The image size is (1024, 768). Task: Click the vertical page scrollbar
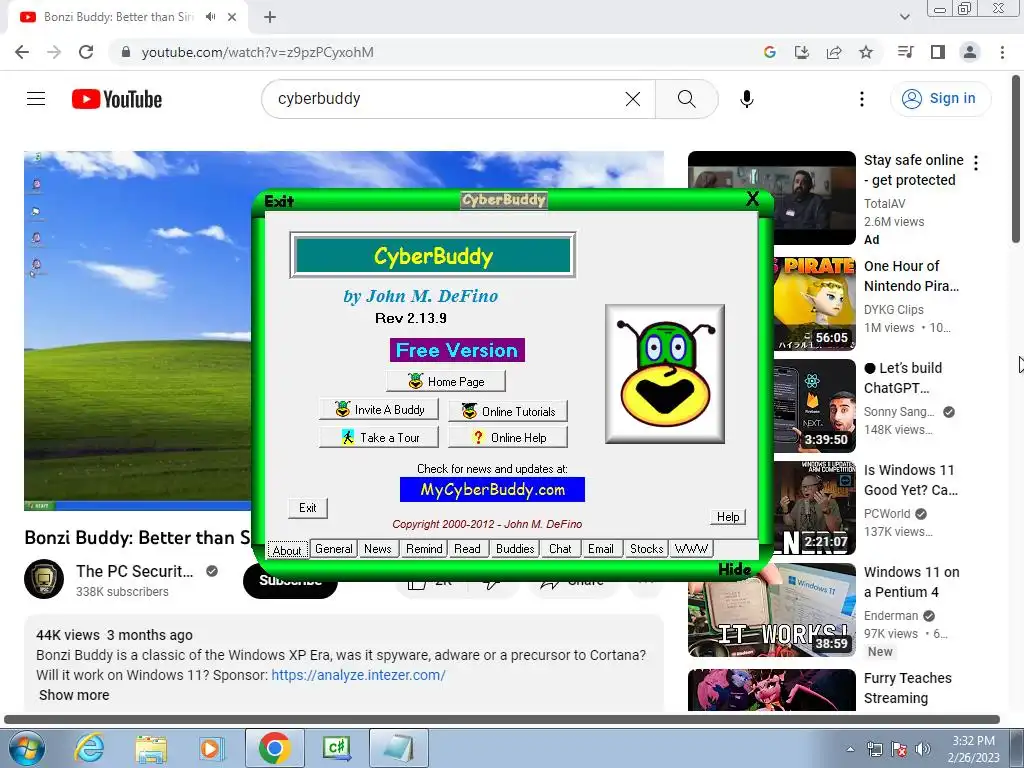point(1017,159)
